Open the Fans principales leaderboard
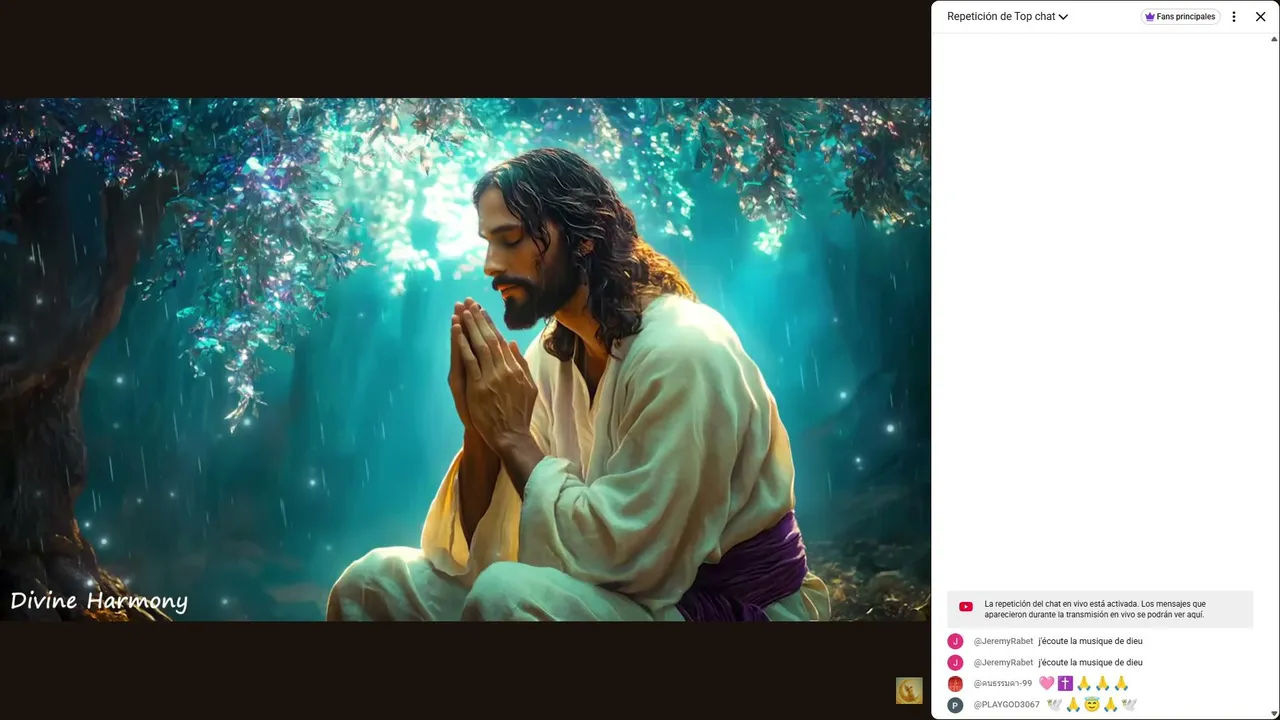This screenshot has width=1280, height=720. [1180, 17]
